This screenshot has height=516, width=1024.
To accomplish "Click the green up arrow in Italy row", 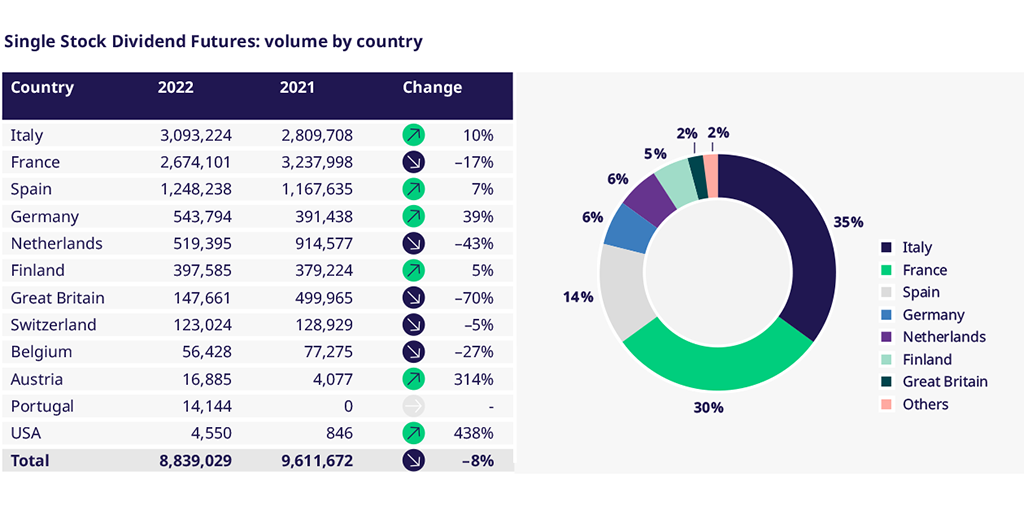I will [414, 135].
